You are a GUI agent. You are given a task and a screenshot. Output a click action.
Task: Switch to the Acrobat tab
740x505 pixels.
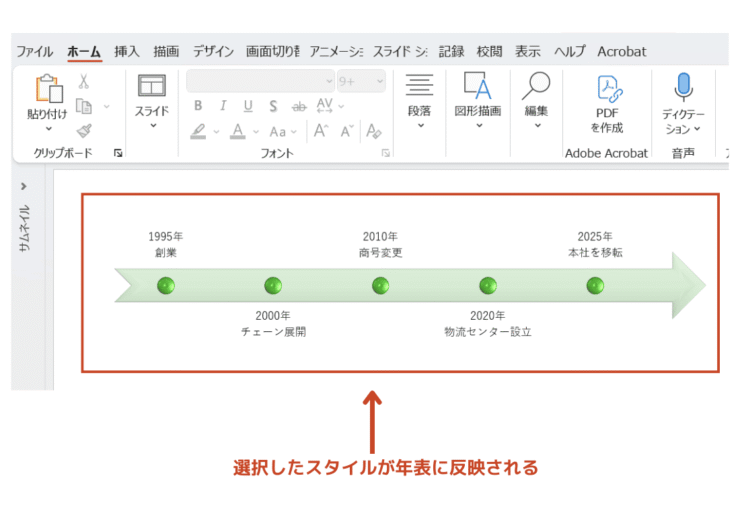pos(622,51)
